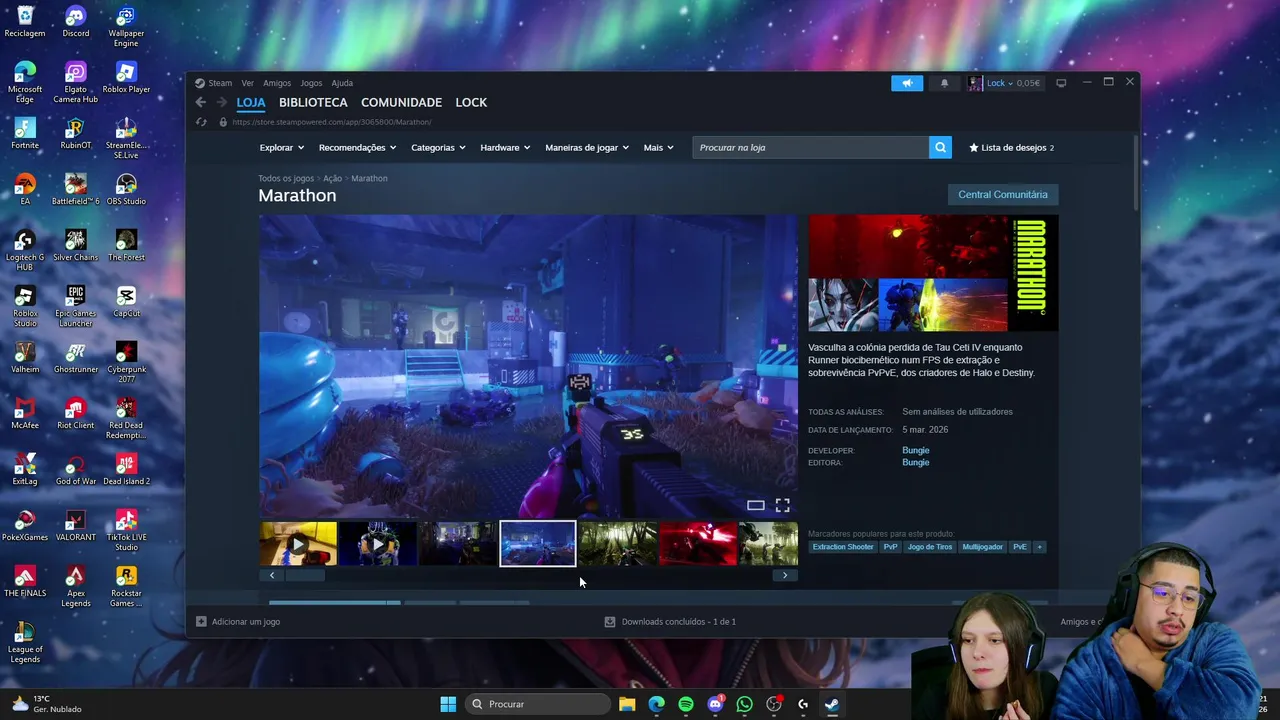Click the padlock icon beside the URL

click(223, 122)
